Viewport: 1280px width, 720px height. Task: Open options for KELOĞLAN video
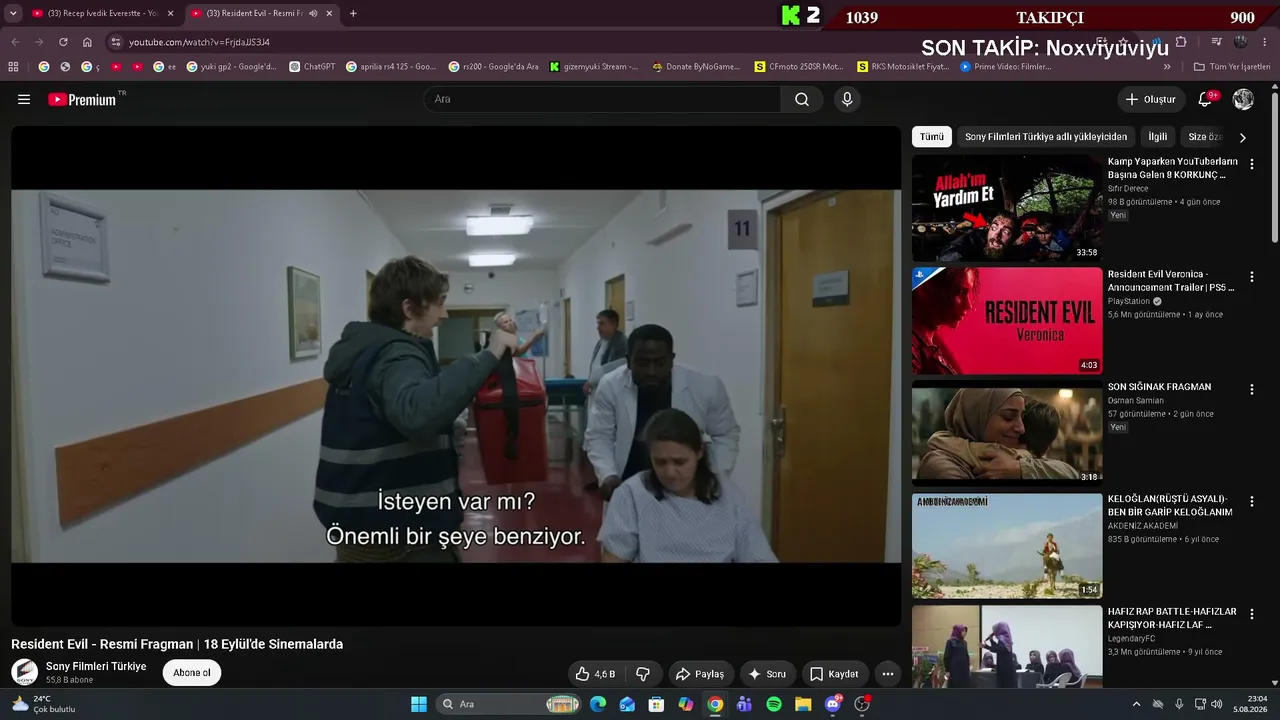[1251, 502]
